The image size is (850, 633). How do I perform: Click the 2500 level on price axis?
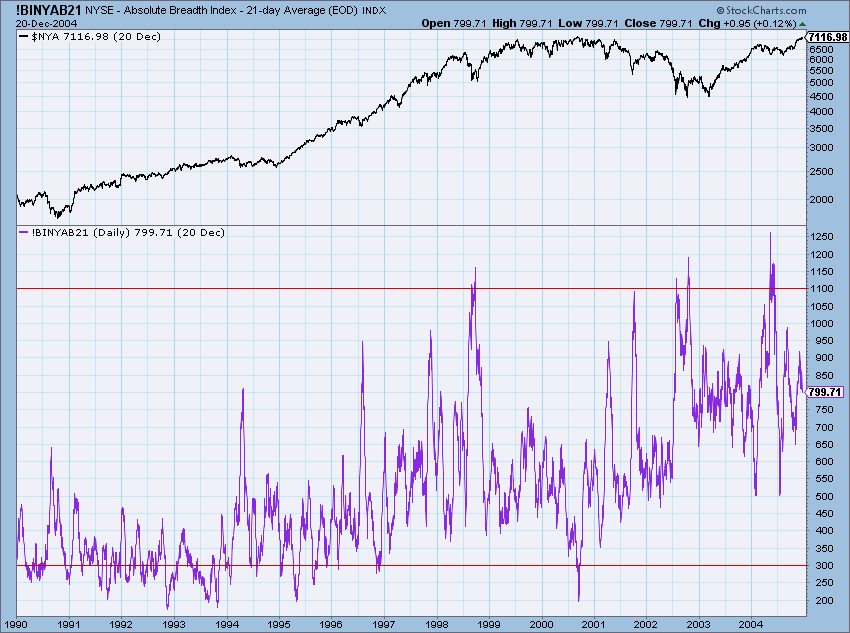click(822, 172)
